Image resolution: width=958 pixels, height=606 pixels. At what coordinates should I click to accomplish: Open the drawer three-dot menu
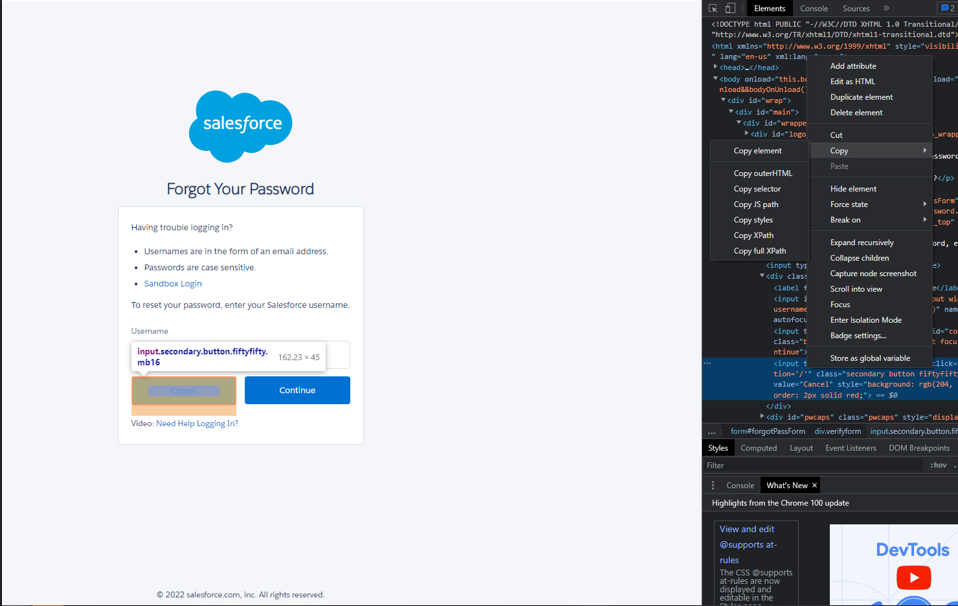[712, 486]
